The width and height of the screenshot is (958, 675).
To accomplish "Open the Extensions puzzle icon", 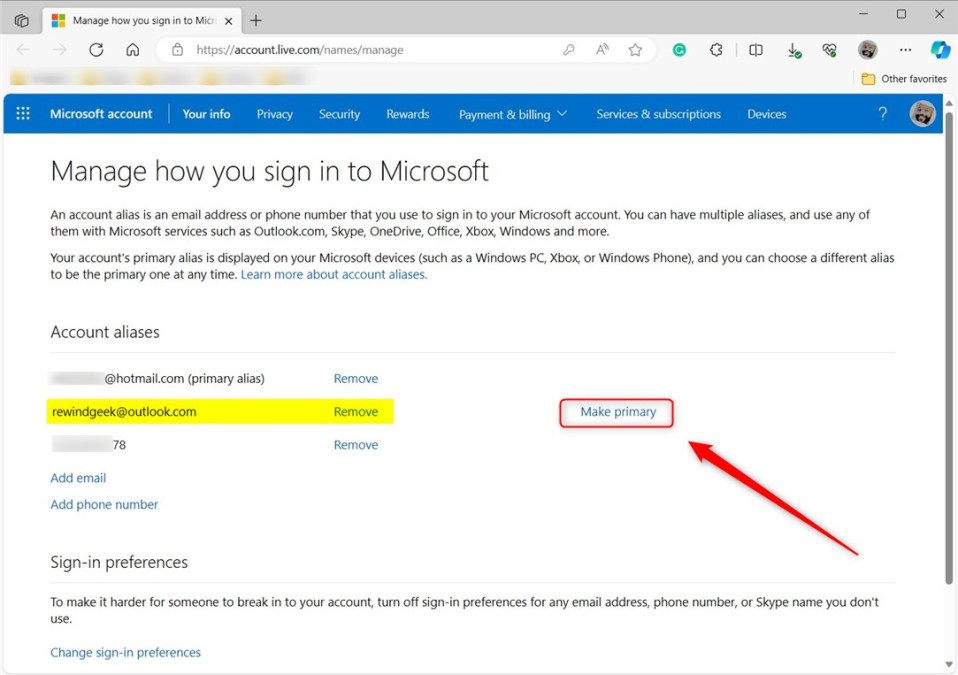I will click(x=716, y=50).
